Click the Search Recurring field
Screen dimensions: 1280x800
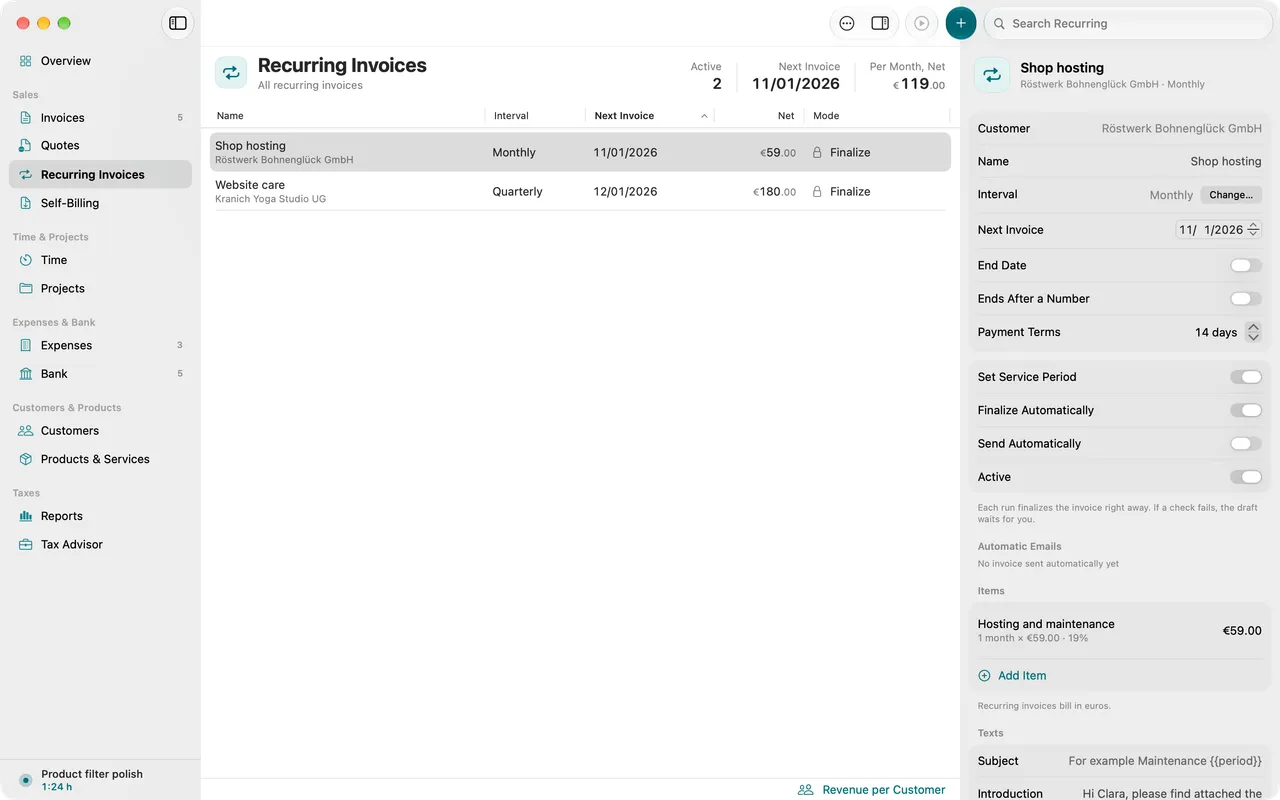pyautogui.click(x=1128, y=23)
